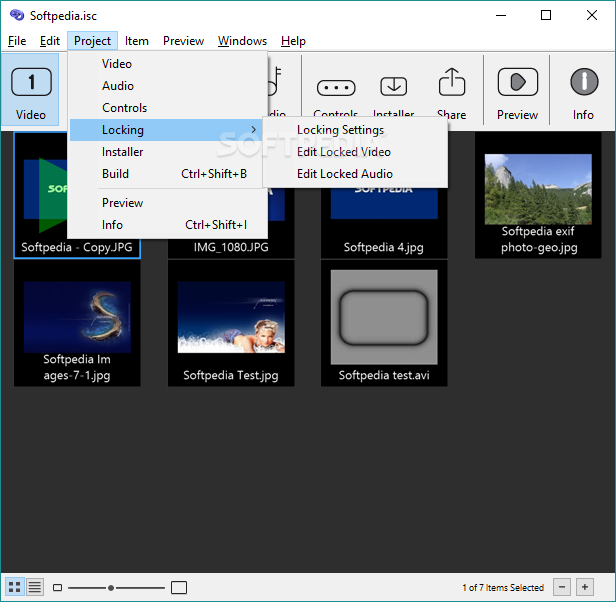The height and width of the screenshot is (602, 616).
Task: Open the Help menu
Action: (293, 41)
